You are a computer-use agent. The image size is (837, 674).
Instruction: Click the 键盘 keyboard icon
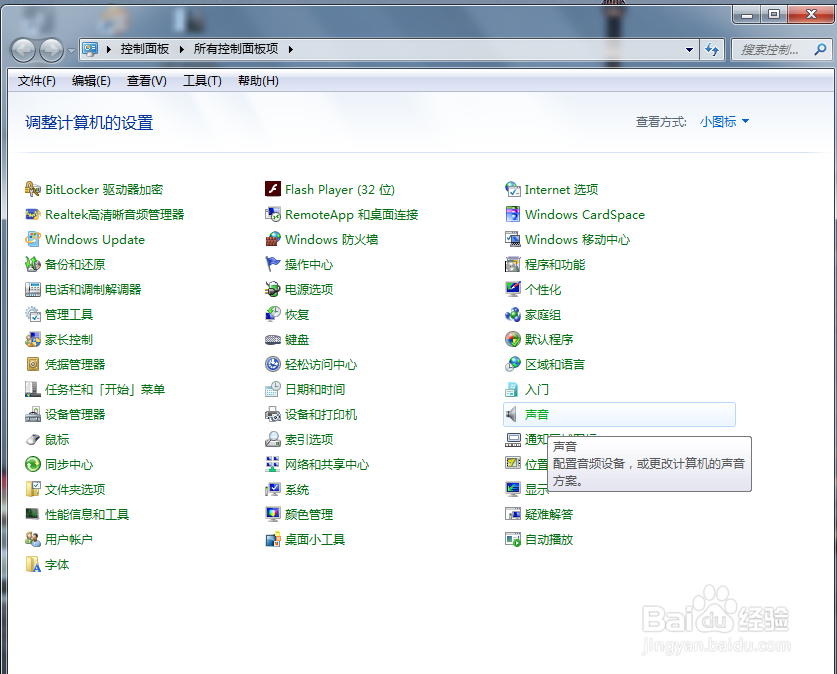[x=273, y=339]
